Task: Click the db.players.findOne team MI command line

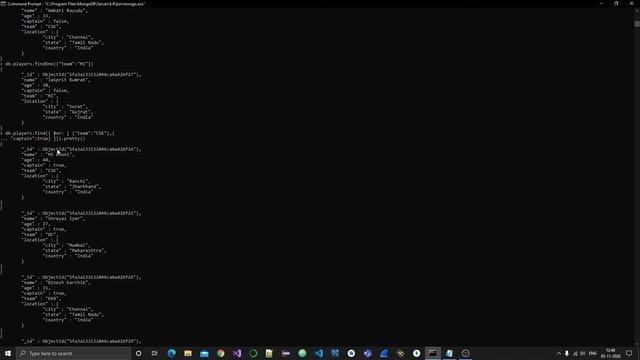Action: coord(49,64)
